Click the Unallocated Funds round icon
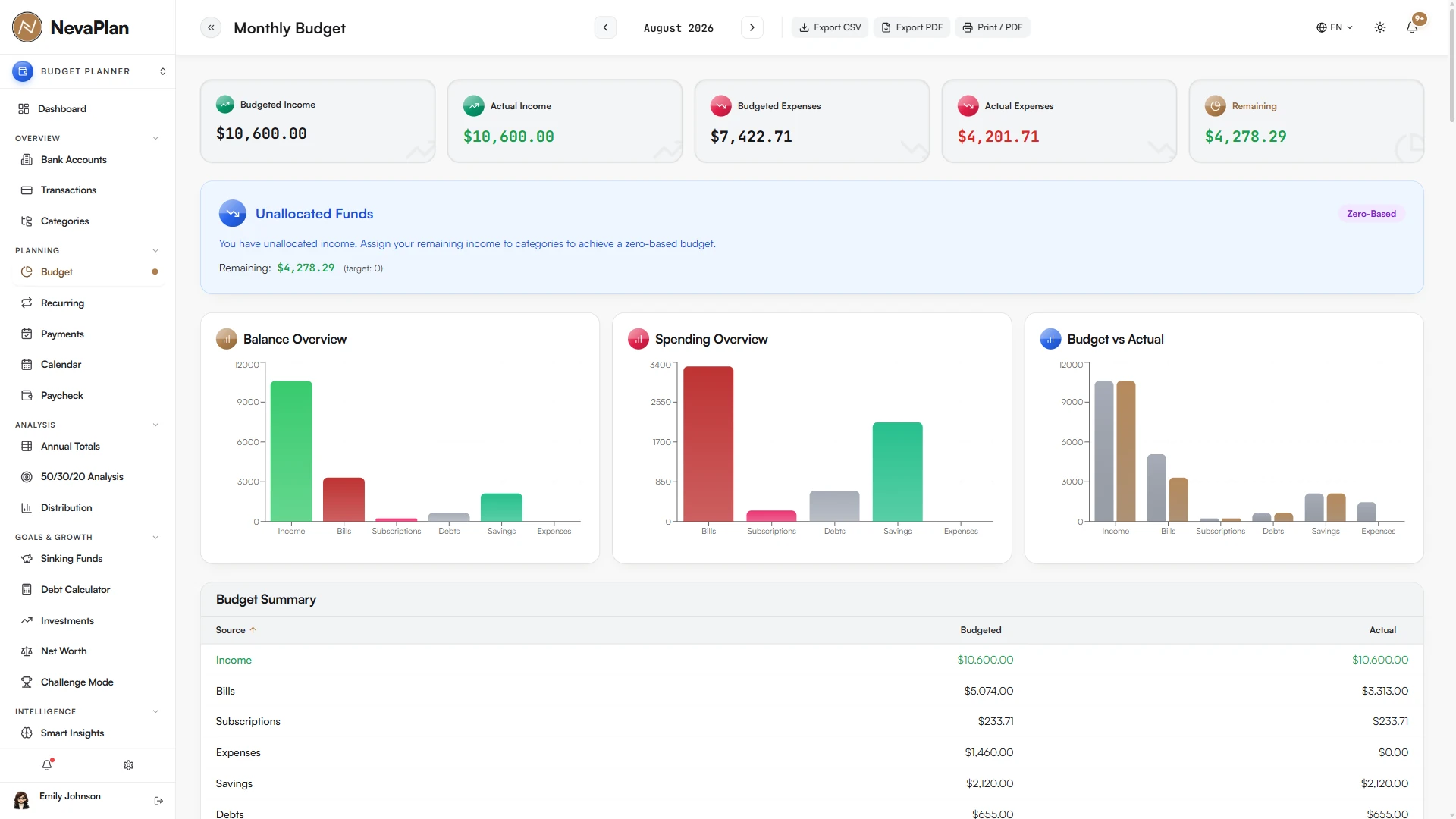The image size is (1456, 819). click(233, 213)
